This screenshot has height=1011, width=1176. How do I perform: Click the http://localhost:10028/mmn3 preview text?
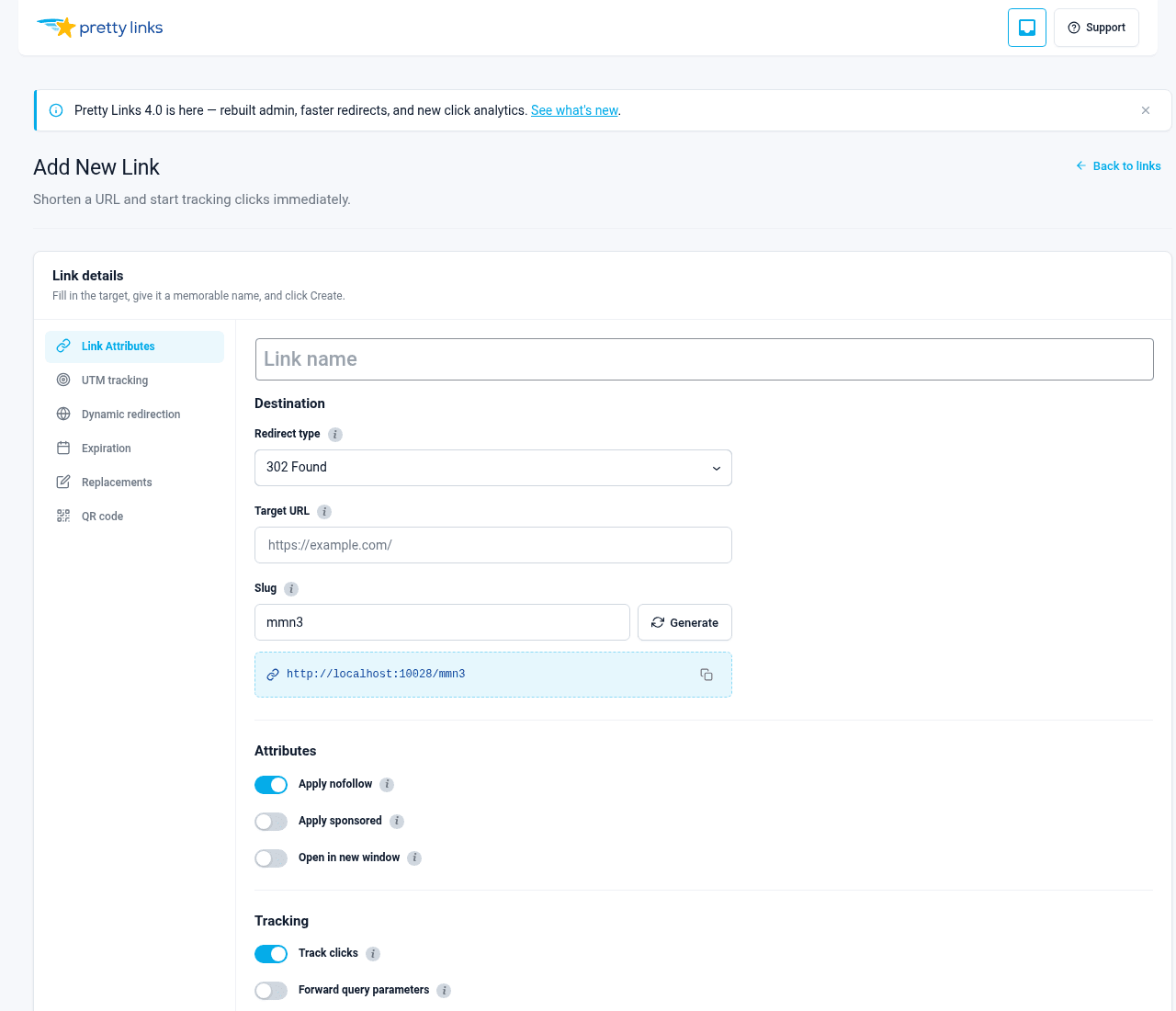tap(376, 675)
